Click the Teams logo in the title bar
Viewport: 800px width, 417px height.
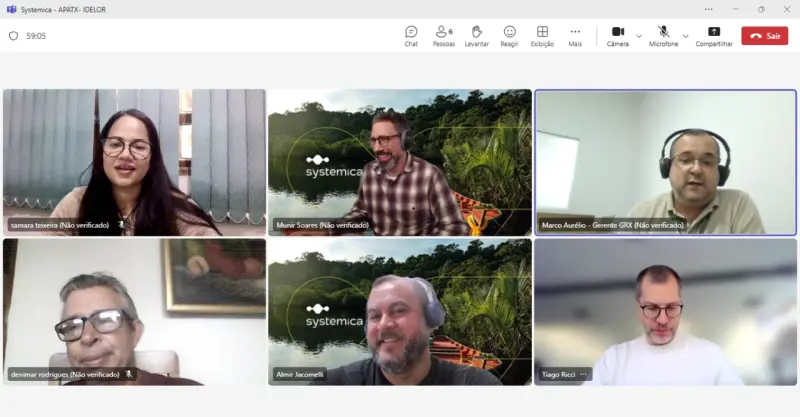pos(11,9)
